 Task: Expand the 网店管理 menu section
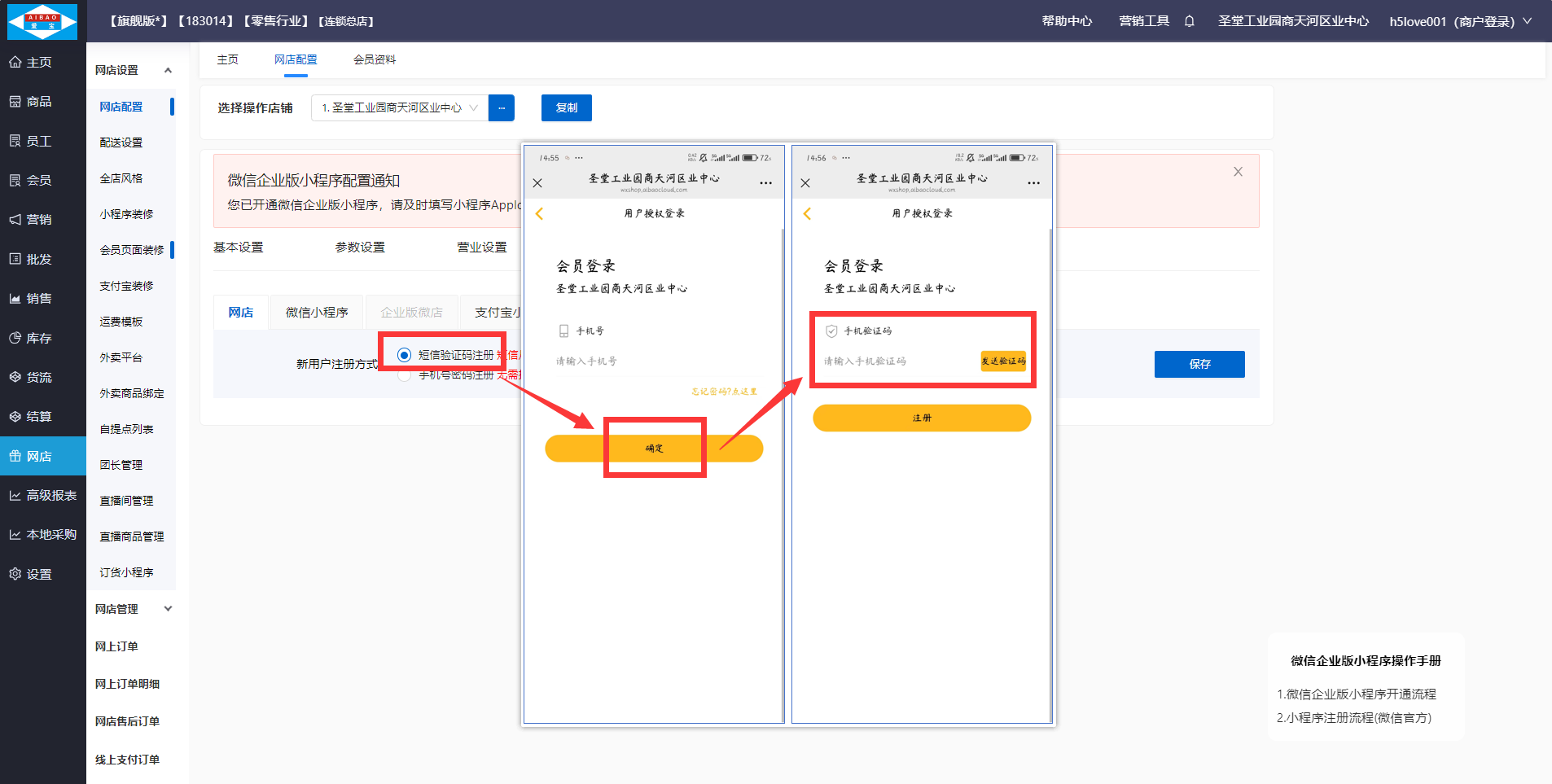168,609
